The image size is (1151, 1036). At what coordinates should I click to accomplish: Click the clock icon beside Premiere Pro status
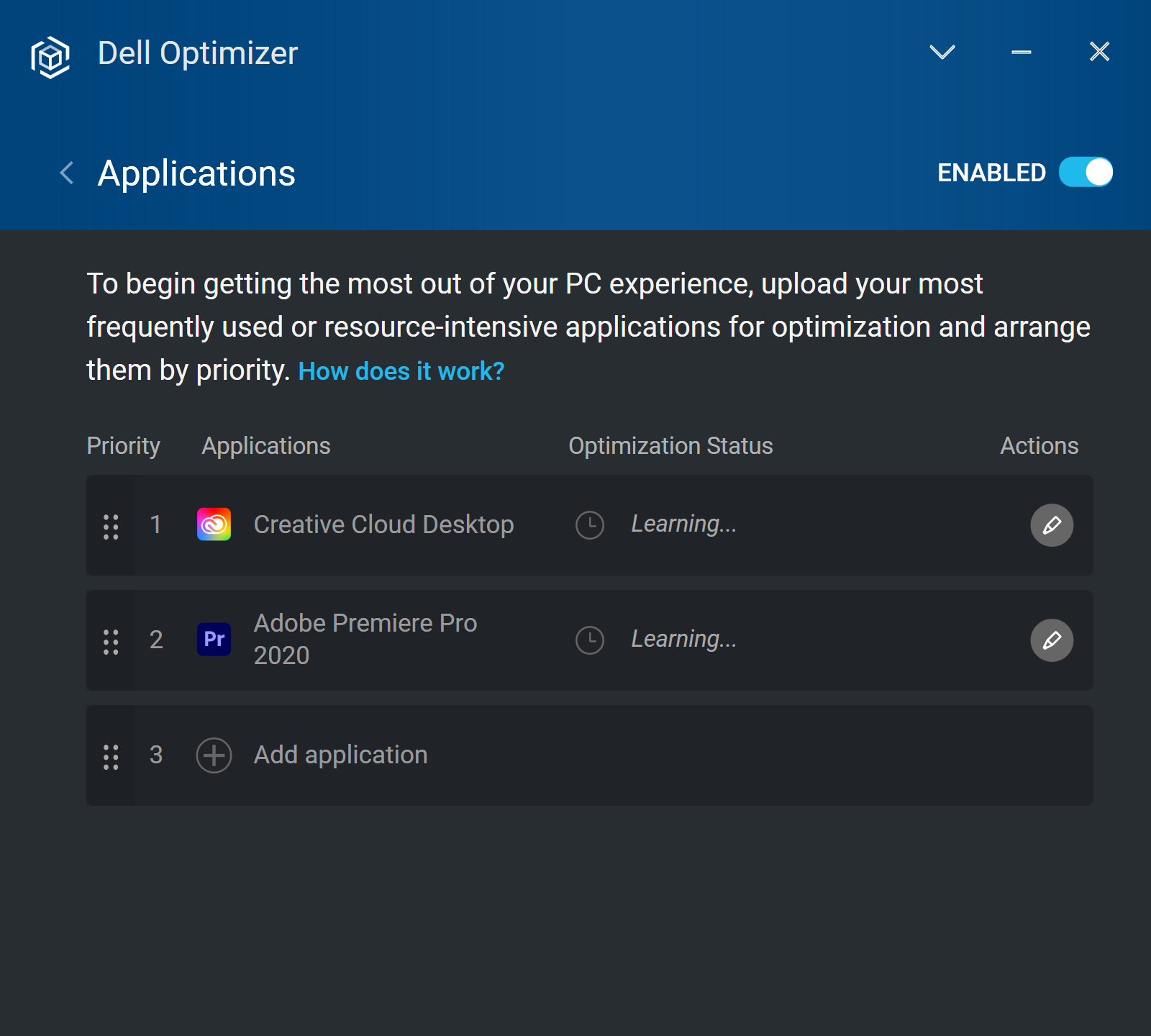pos(590,640)
